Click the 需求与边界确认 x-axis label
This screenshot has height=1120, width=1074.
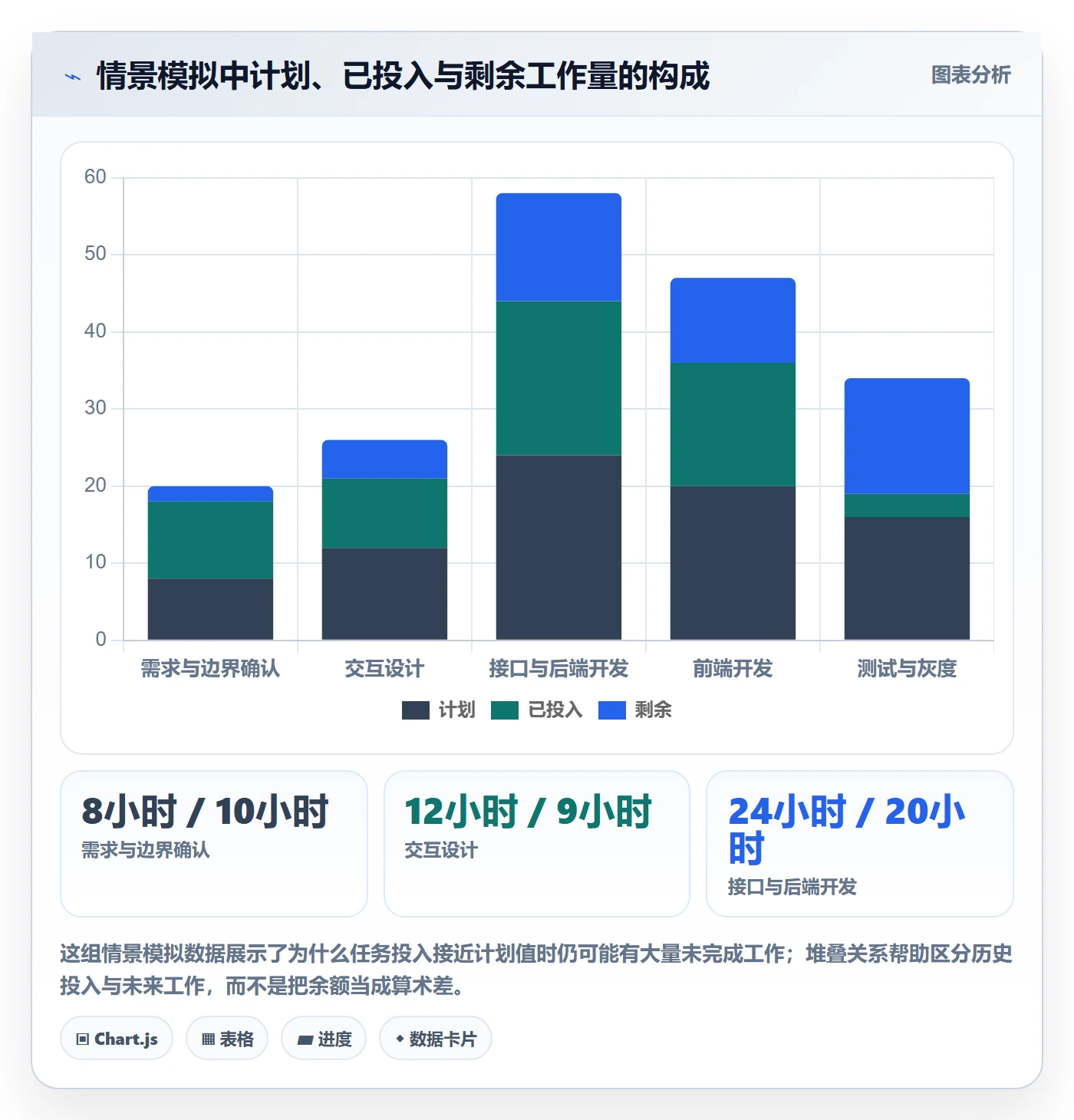click(x=210, y=669)
